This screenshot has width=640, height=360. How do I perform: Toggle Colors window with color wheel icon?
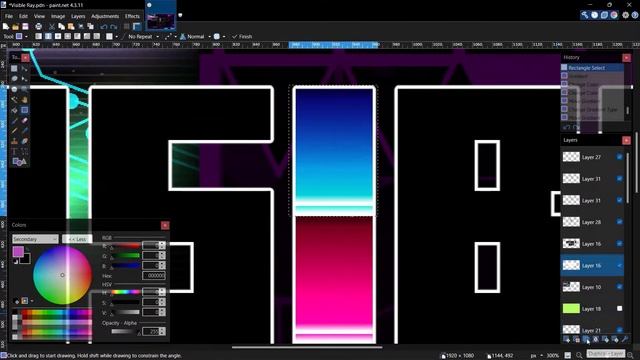click(x=614, y=15)
